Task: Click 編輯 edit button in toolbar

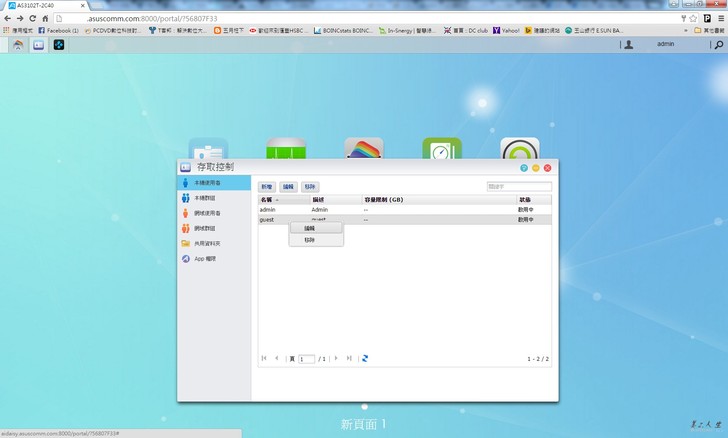Action: tap(288, 187)
